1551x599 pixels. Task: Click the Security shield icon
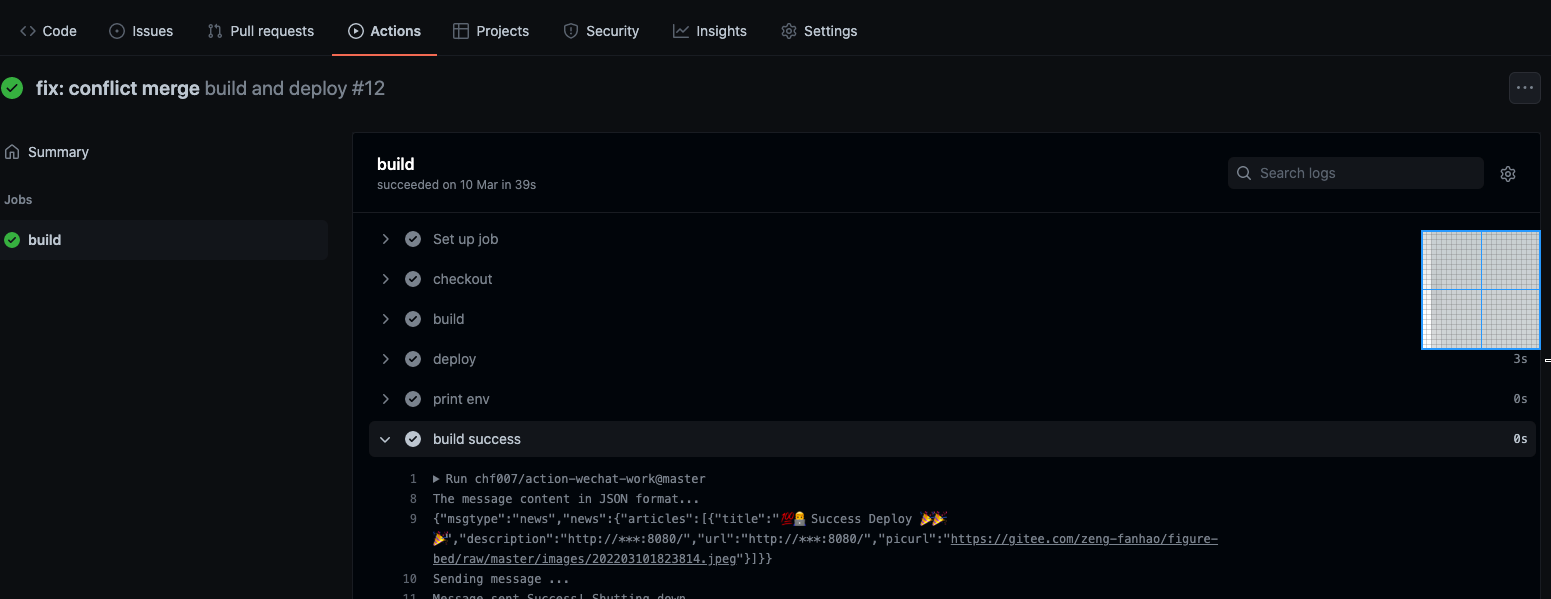[x=571, y=31]
